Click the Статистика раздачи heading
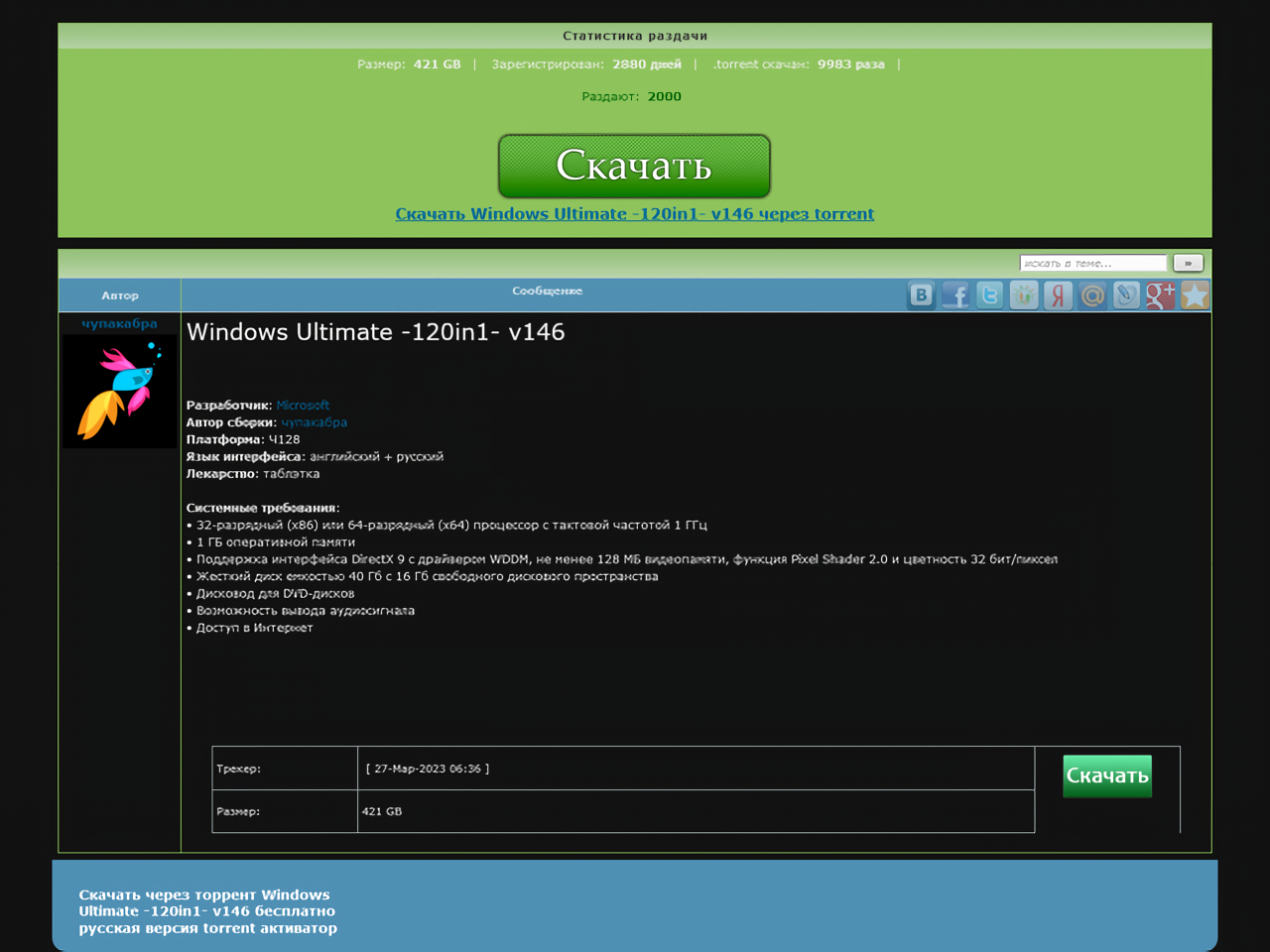1270x952 pixels. point(635,36)
